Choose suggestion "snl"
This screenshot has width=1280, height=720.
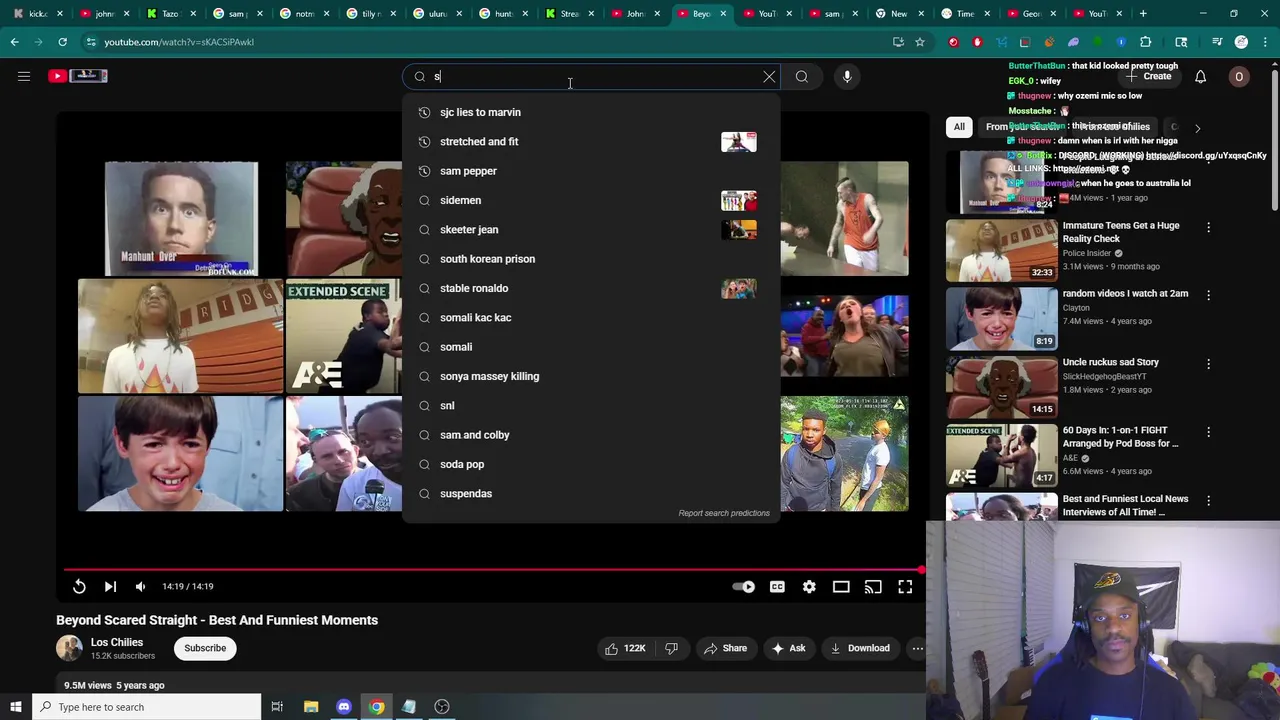[590, 405]
